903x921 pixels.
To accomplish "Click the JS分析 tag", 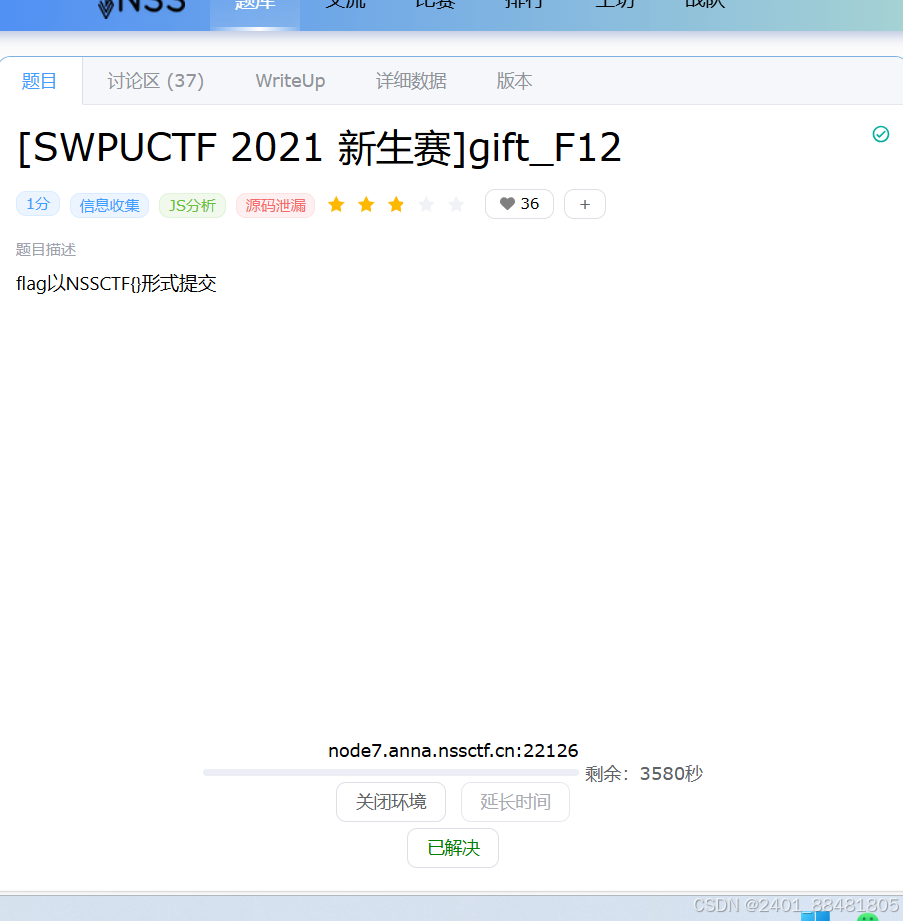I will pyautogui.click(x=192, y=205).
